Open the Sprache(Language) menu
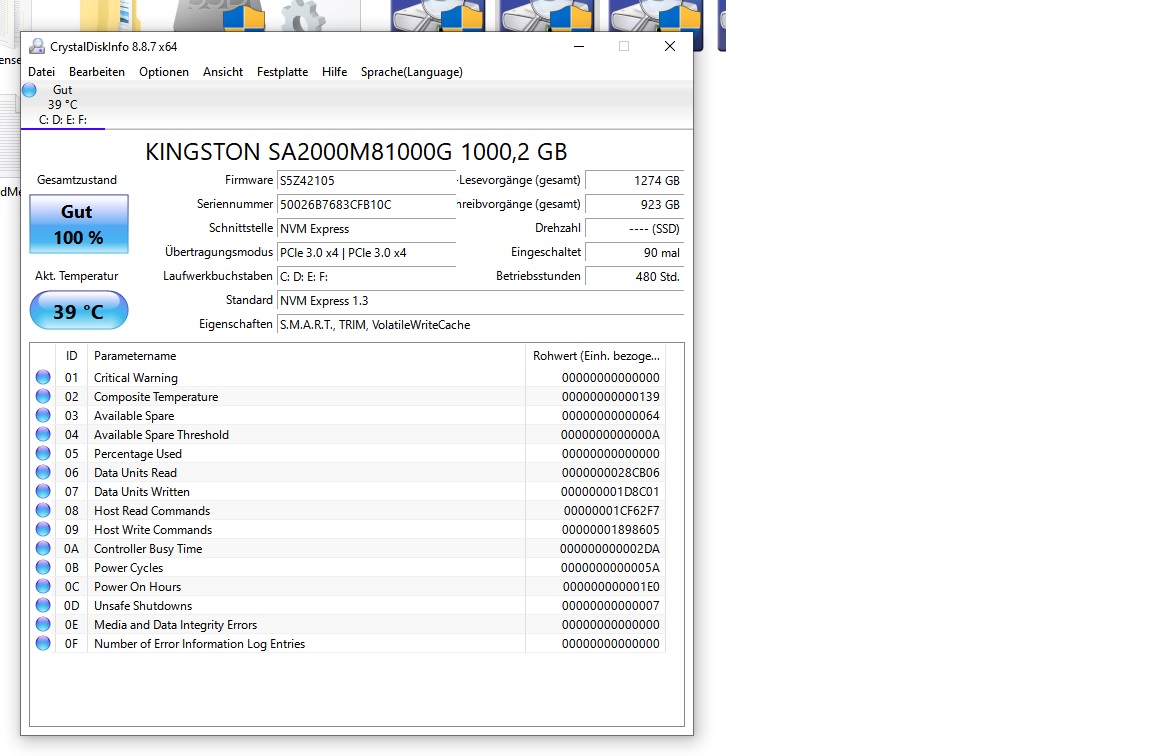Image resolution: width=1152 pixels, height=756 pixels. 411,72
